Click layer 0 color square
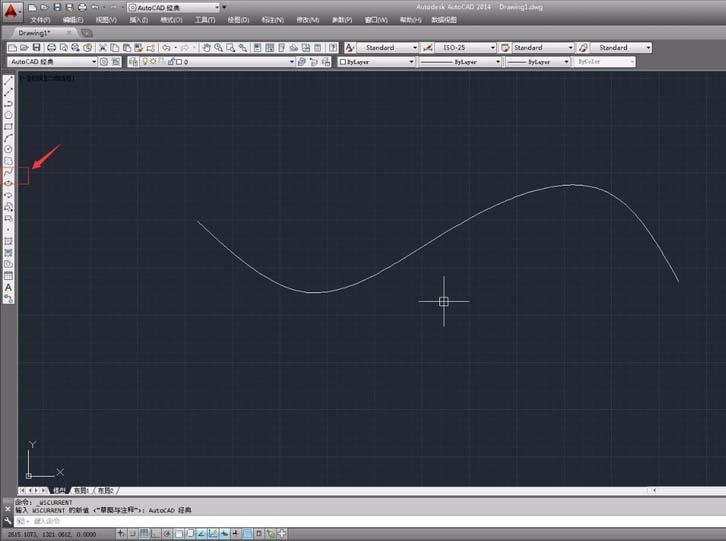 179,62
